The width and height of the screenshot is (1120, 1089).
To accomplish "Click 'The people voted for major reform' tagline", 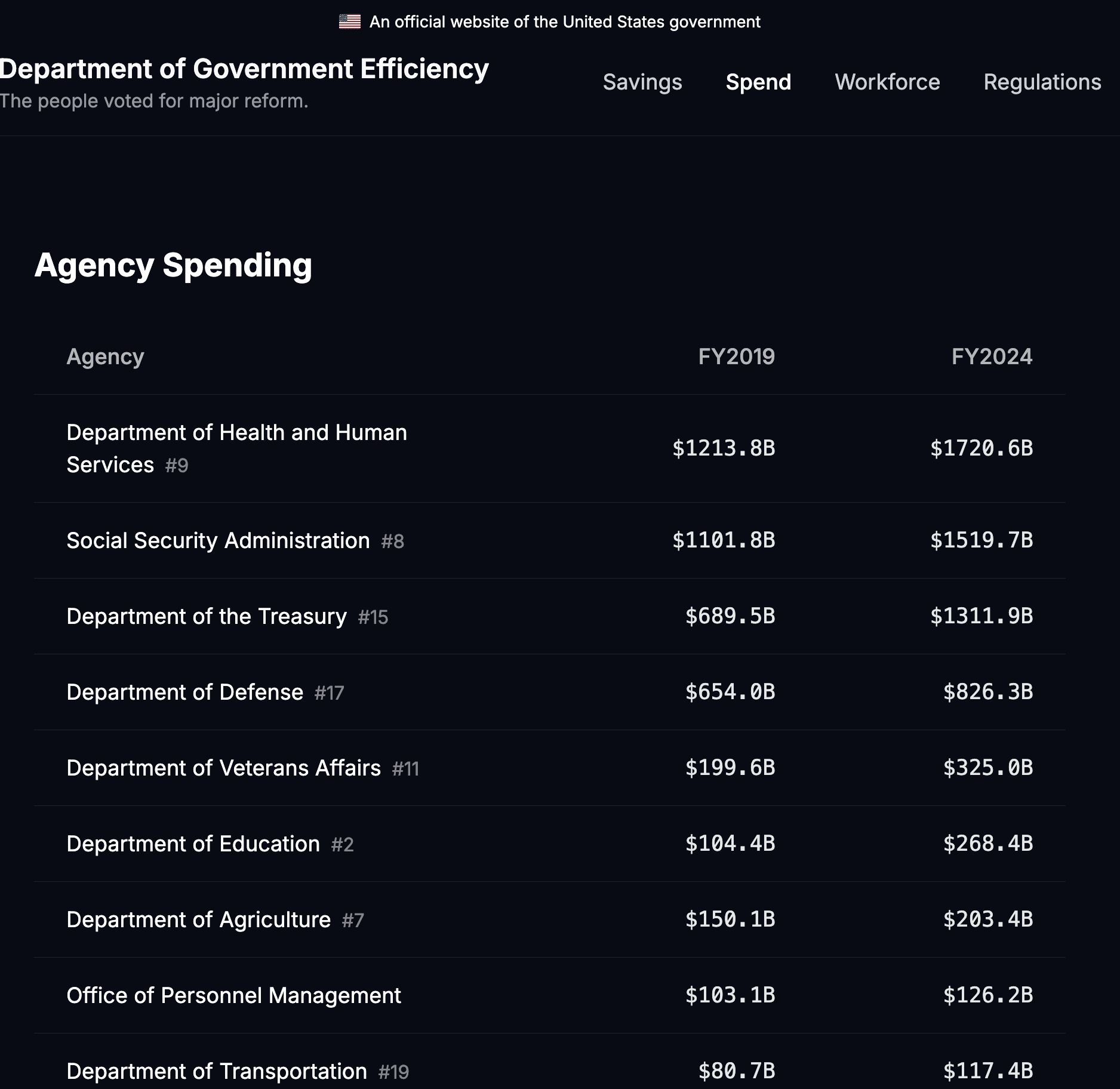I will [154, 101].
